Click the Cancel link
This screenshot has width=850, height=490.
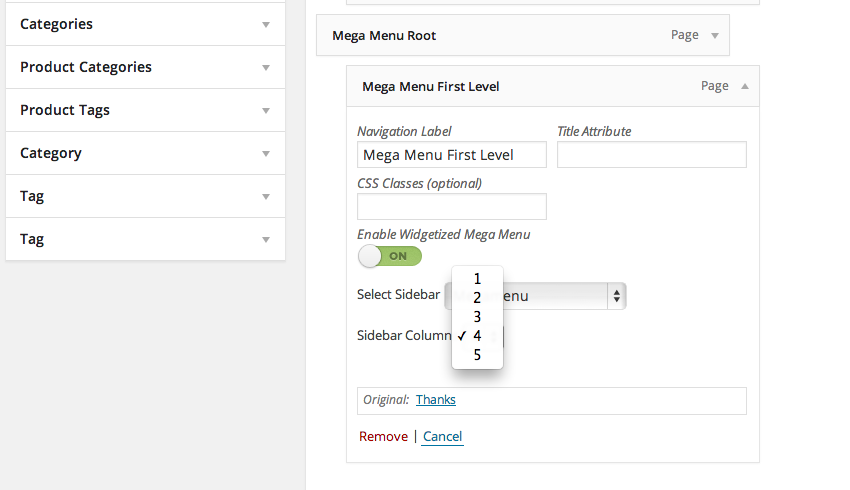point(442,436)
